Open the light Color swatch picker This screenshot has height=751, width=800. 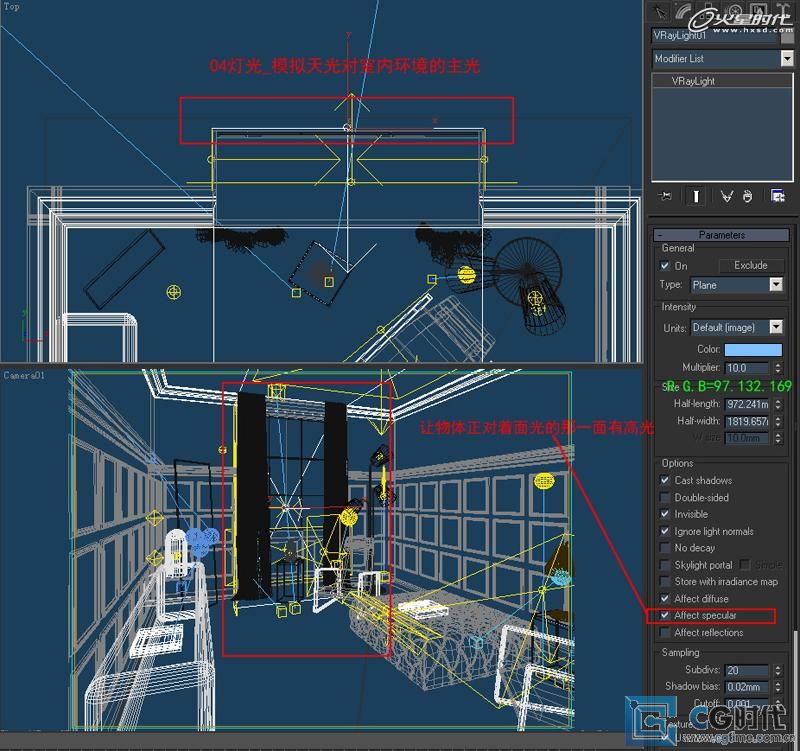pos(753,349)
